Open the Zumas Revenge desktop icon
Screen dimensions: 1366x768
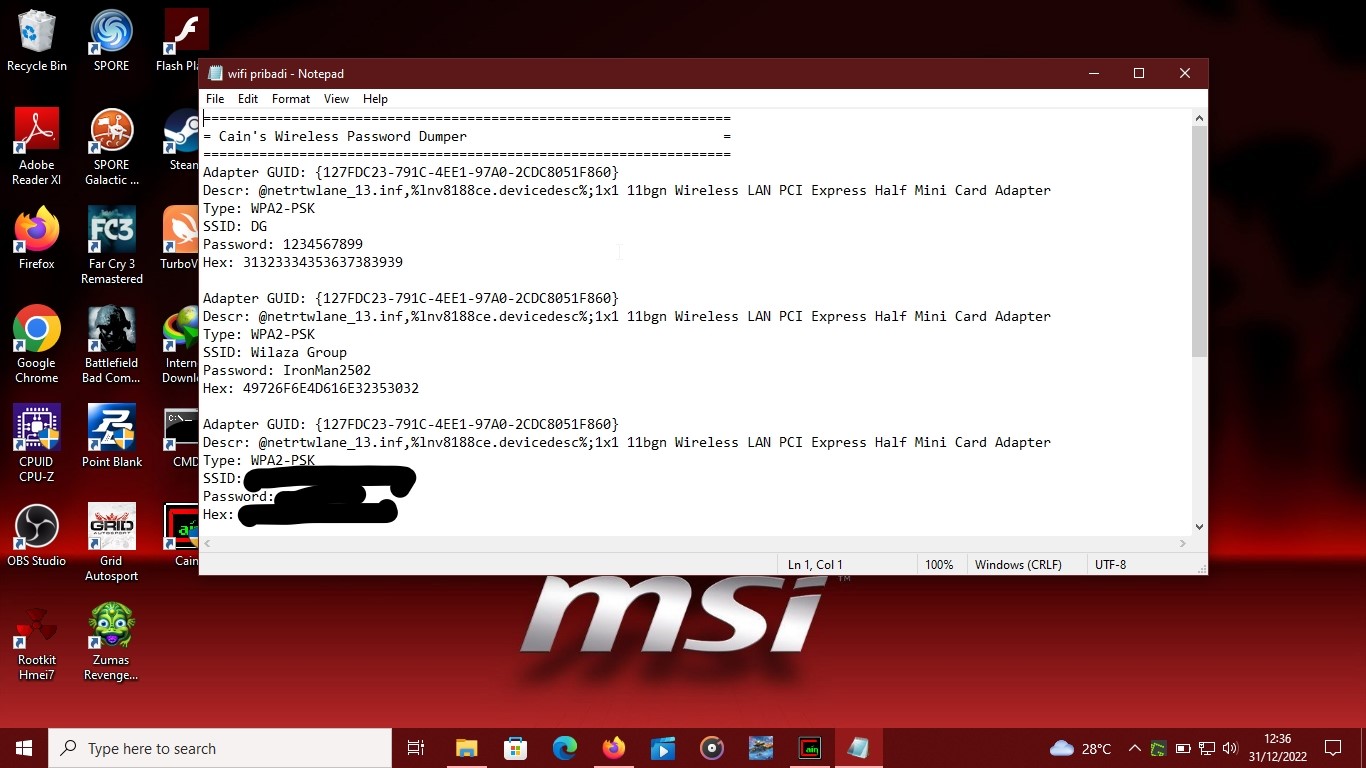click(111, 642)
